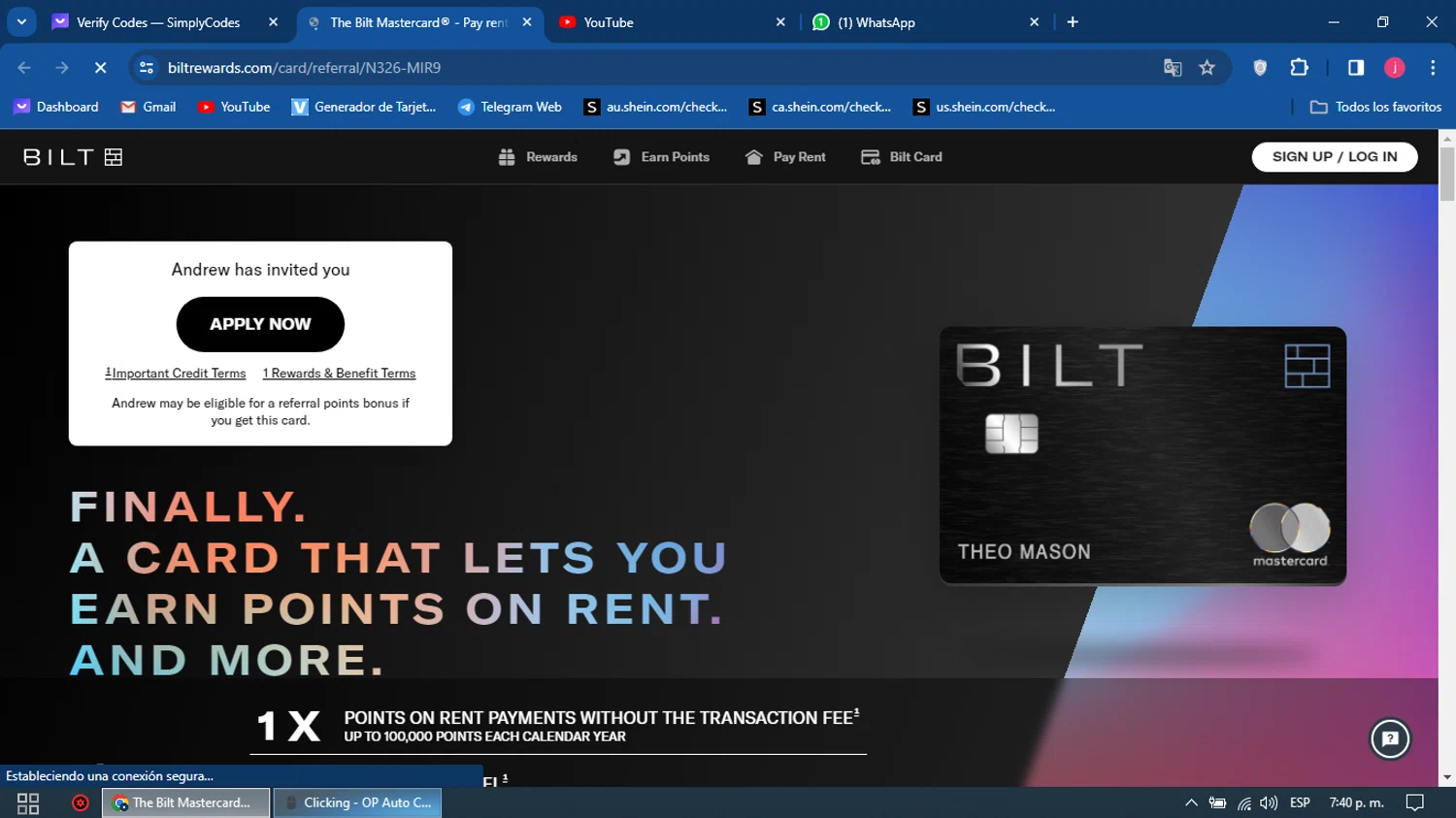Screen dimensions: 1456x818
Task: Click the scrollbar down arrow
Action: [x=1447, y=777]
